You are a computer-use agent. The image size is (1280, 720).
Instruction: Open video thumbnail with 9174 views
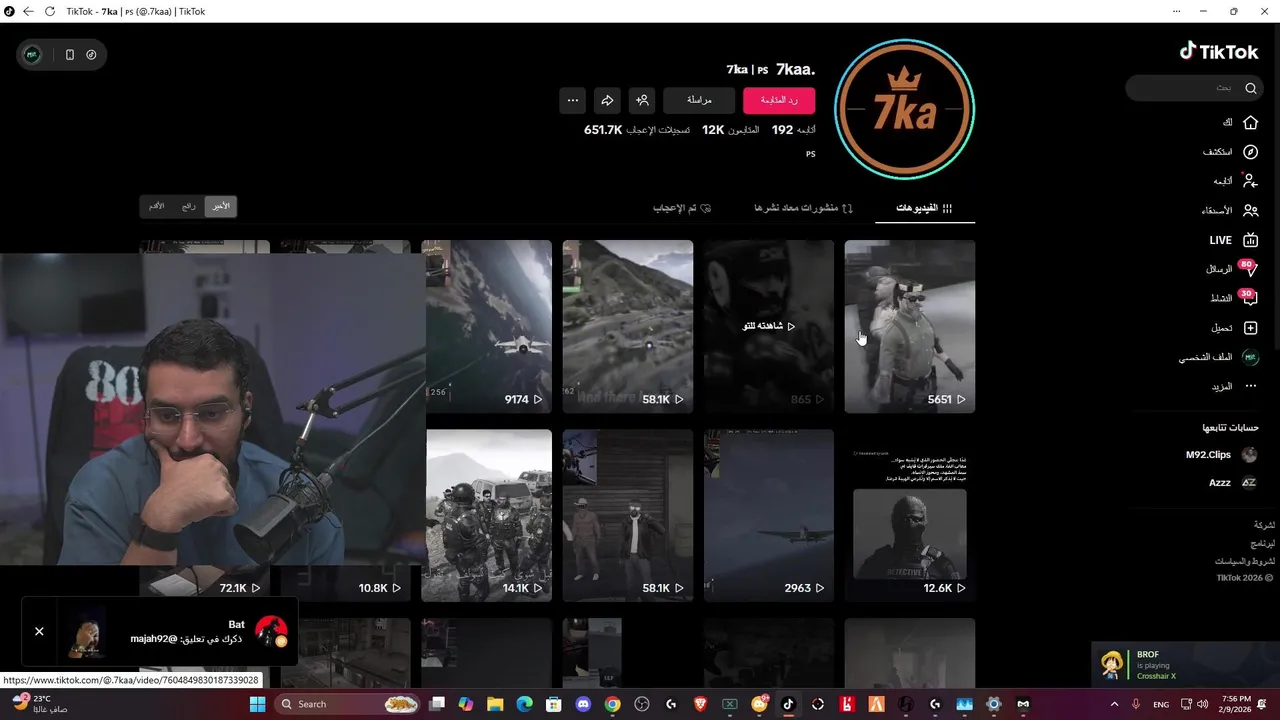pyautogui.click(x=489, y=326)
